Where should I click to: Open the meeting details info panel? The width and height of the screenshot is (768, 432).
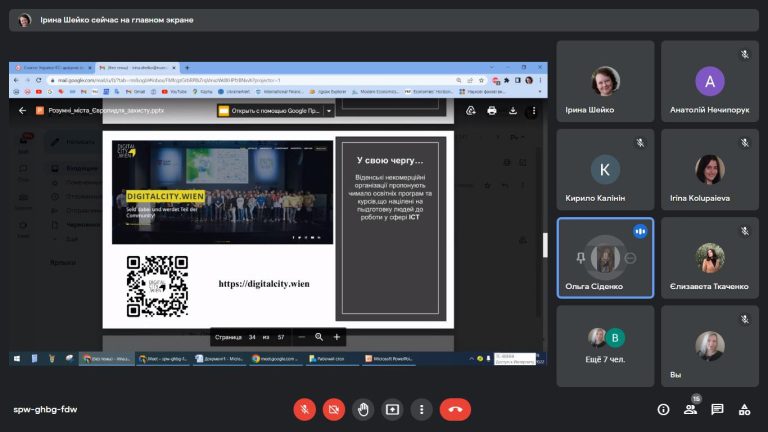(663, 409)
